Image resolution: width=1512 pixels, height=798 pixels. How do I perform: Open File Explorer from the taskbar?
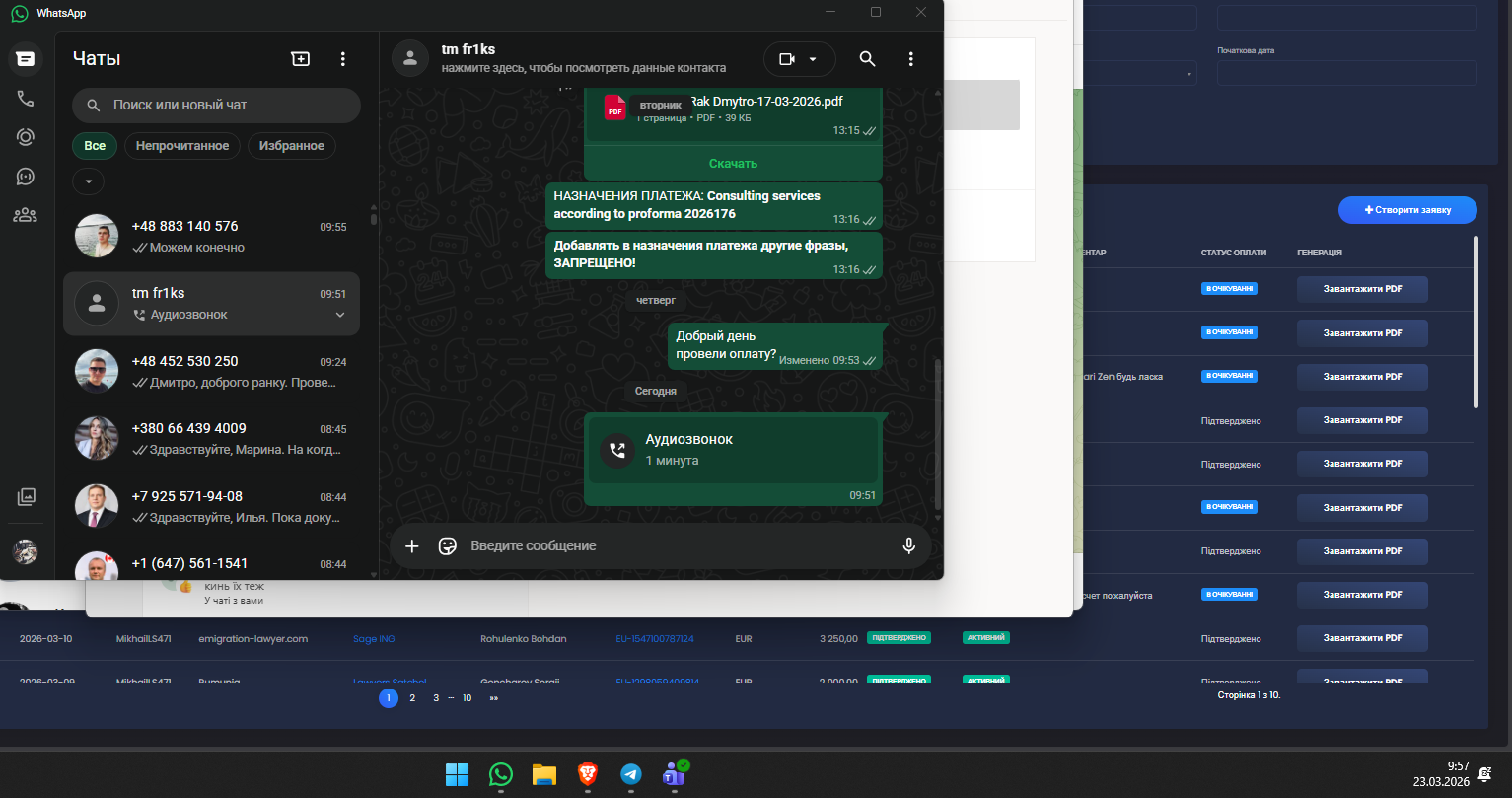pyautogui.click(x=544, y=775)
